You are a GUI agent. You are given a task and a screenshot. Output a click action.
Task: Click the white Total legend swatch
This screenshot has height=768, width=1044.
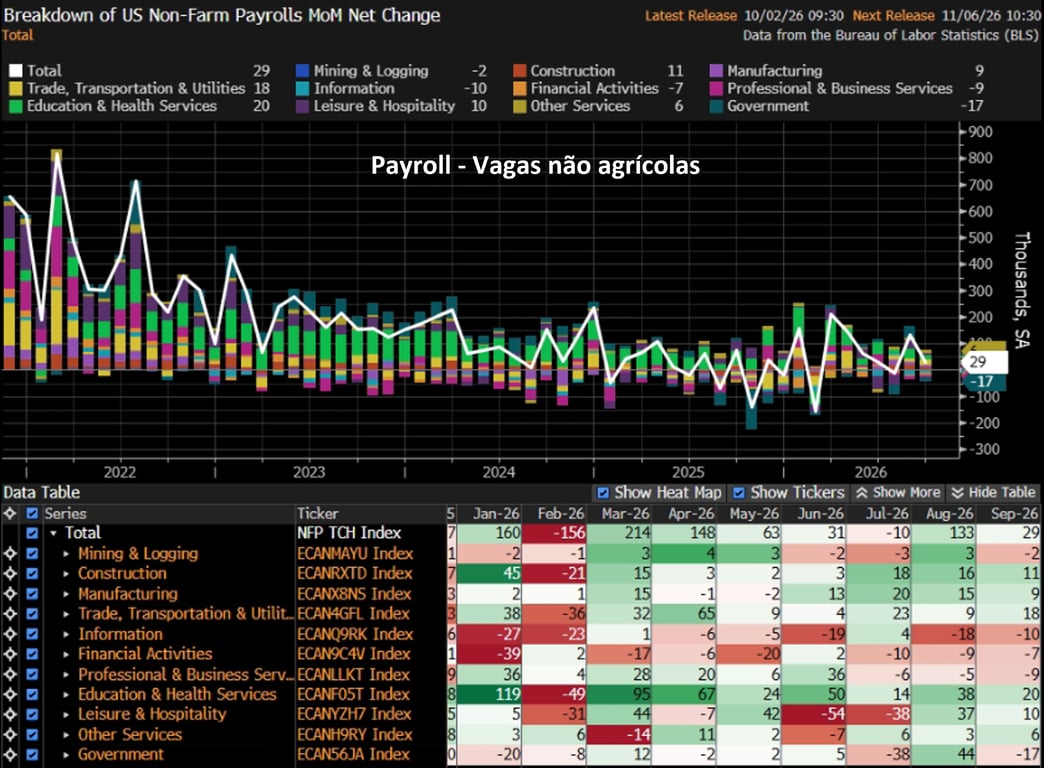click(x=16, y=71)
